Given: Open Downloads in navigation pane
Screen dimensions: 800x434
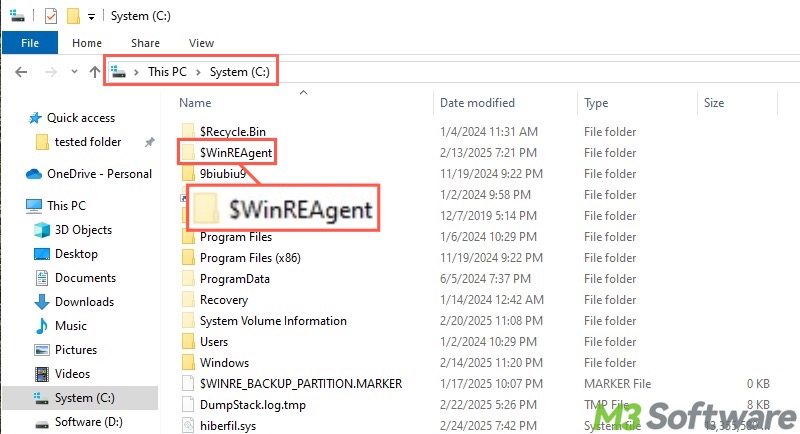Looking at the screenshot, I should pos(84,302).
